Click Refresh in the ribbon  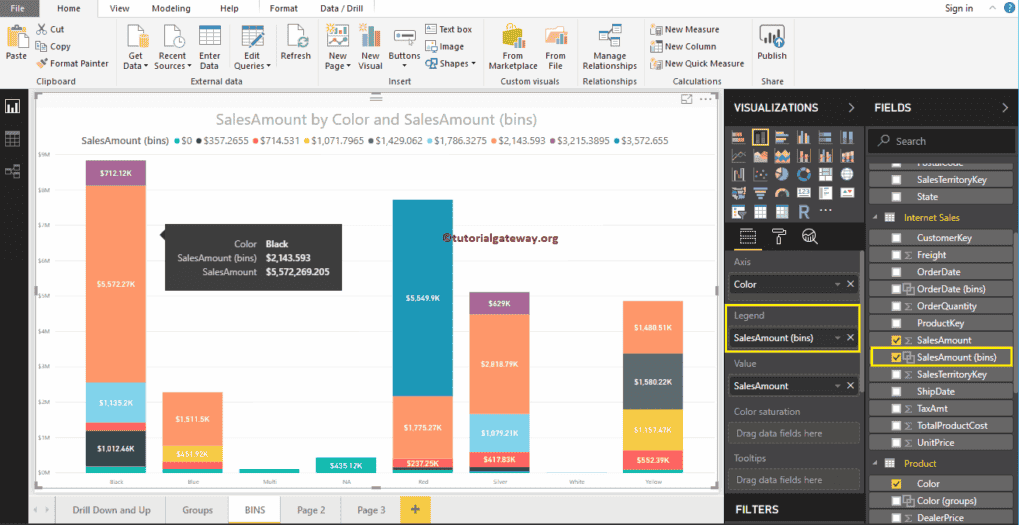tap(296, 43)
